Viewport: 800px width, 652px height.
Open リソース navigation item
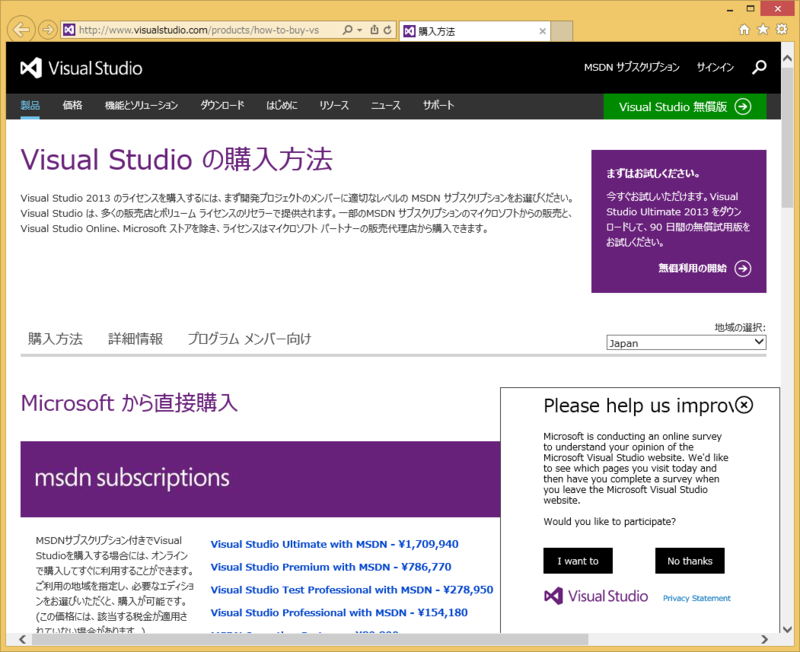(x=334, y=105)
